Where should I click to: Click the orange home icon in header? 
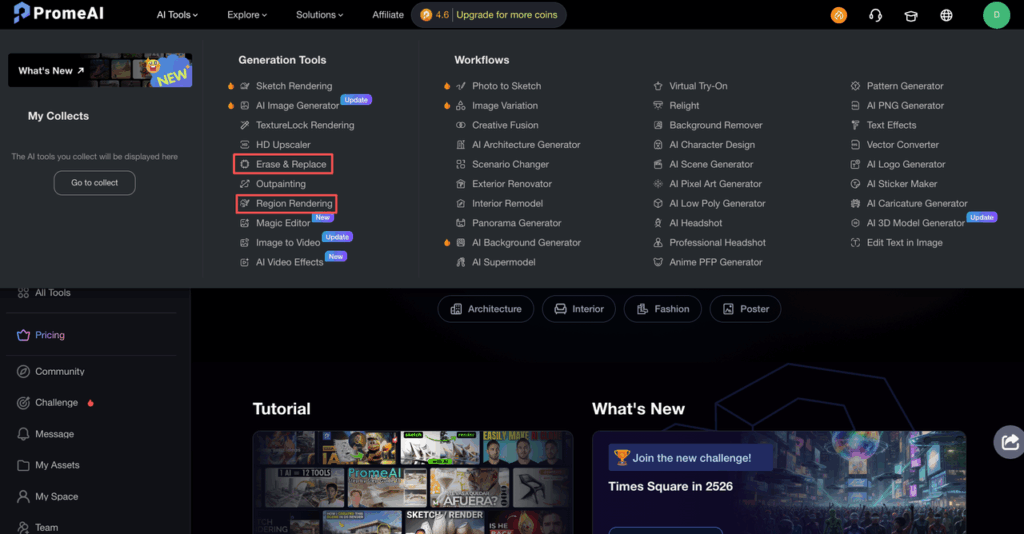point(839,15)
